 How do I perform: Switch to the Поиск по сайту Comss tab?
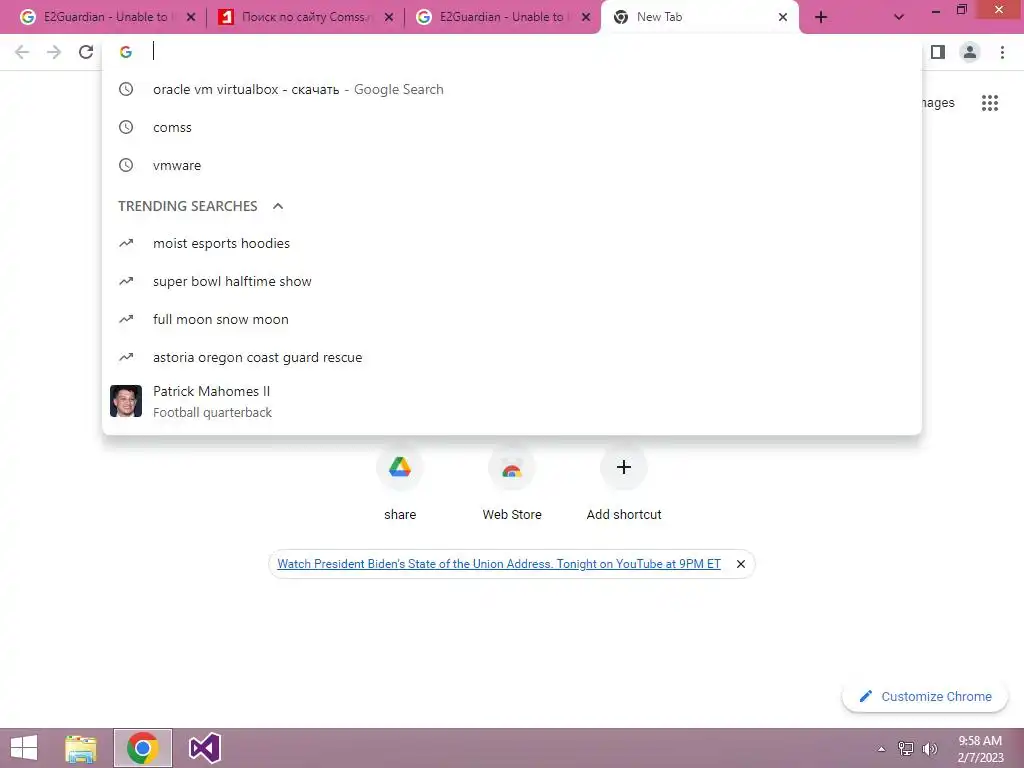point(305,17)
